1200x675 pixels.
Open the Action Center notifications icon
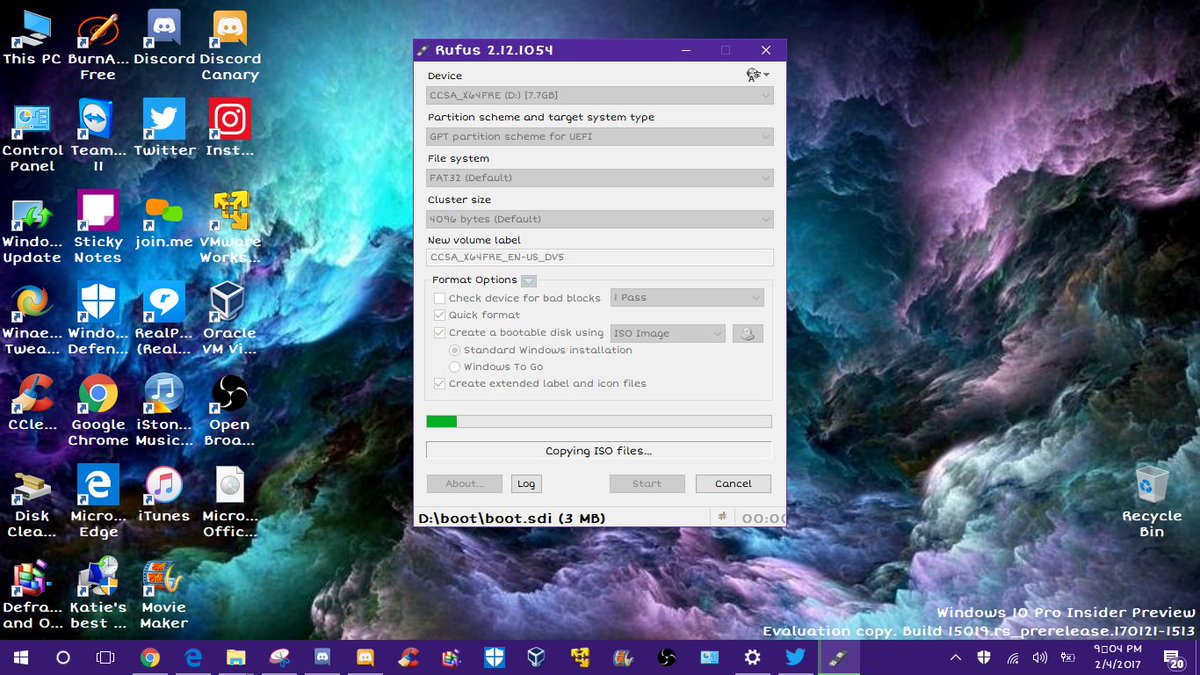point(1174,657)
